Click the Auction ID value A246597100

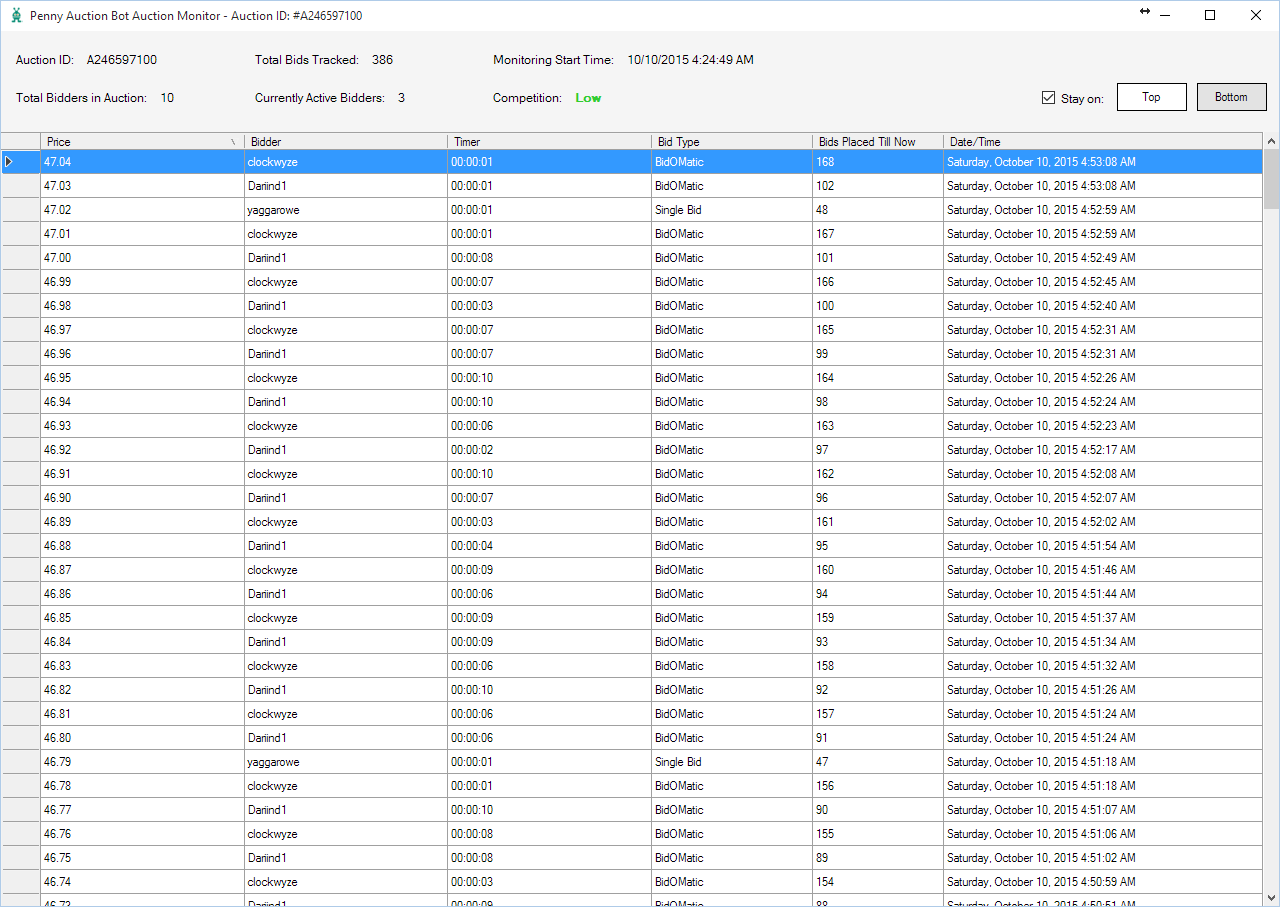click(x=122, y=60)
